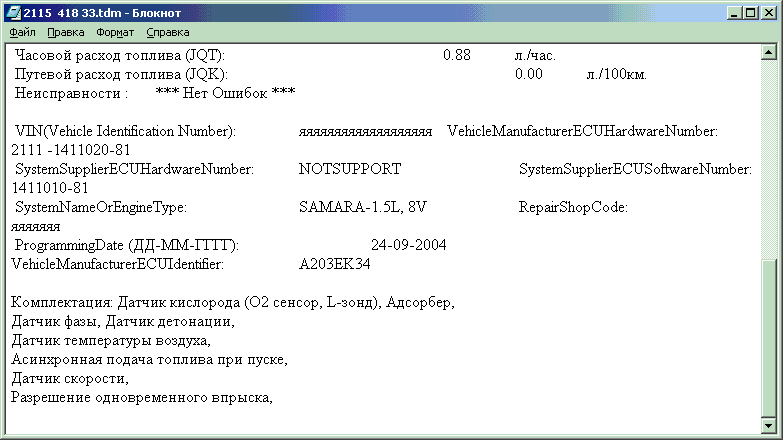Click the 'яяяяяяя' text under RepairShopCode

35,227
